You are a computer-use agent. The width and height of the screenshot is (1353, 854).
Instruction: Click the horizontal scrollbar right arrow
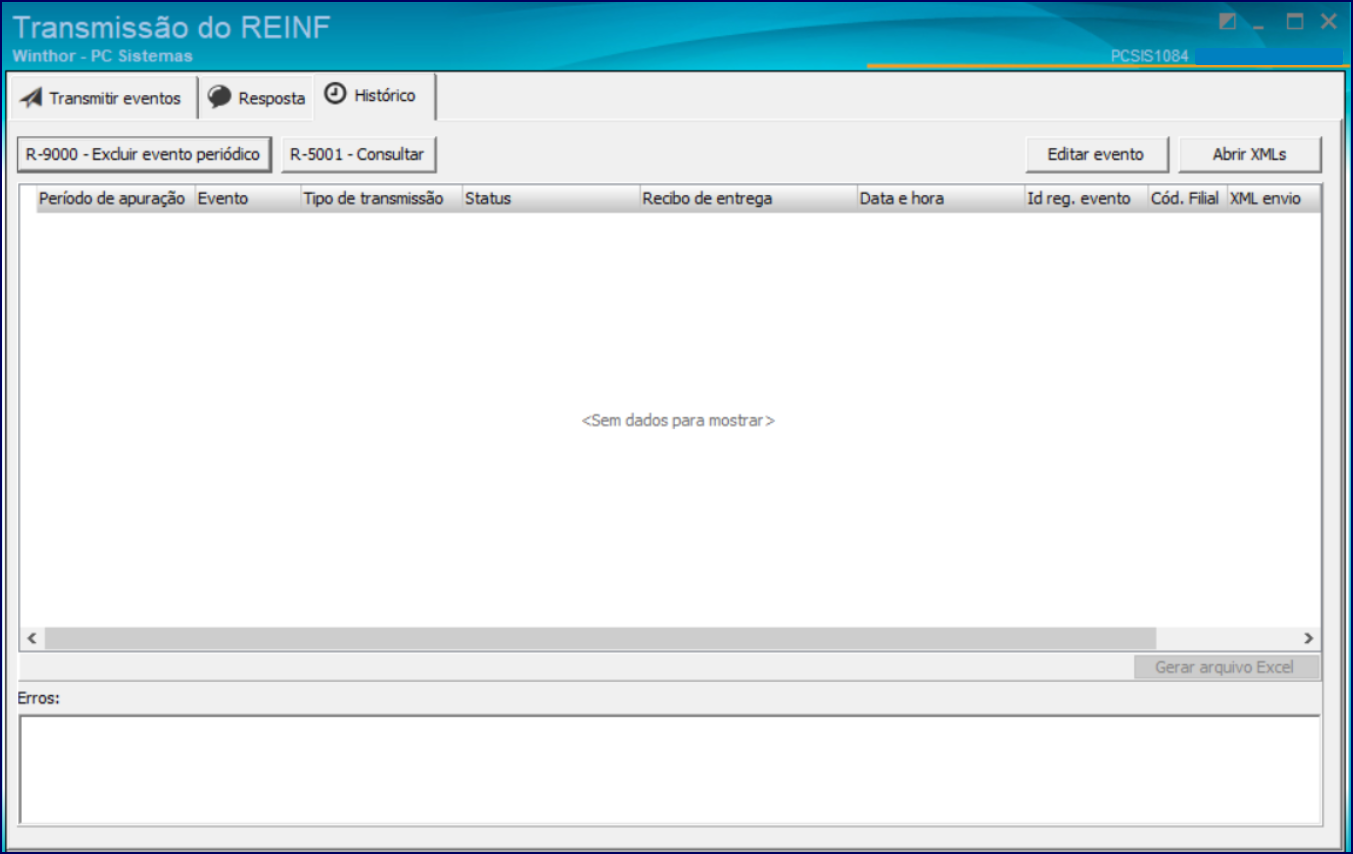click(1308, 638)
